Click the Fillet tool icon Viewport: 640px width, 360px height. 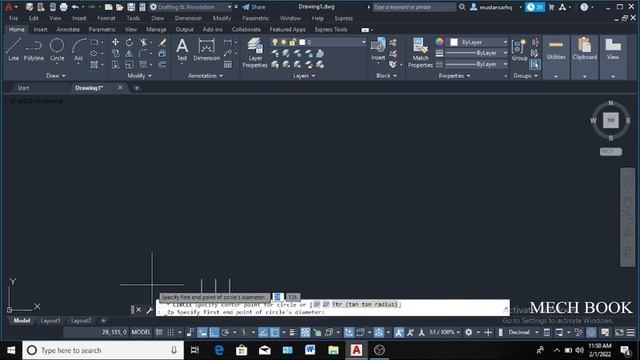(143, 53)
